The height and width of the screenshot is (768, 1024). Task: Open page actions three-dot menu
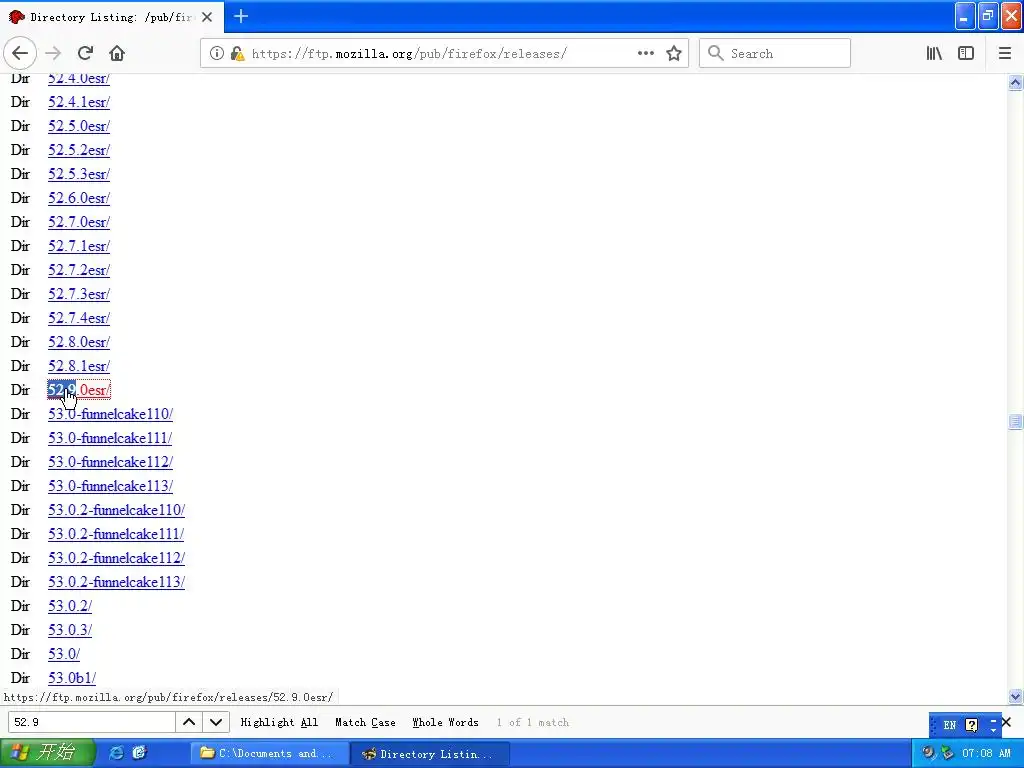click(645, 54)
